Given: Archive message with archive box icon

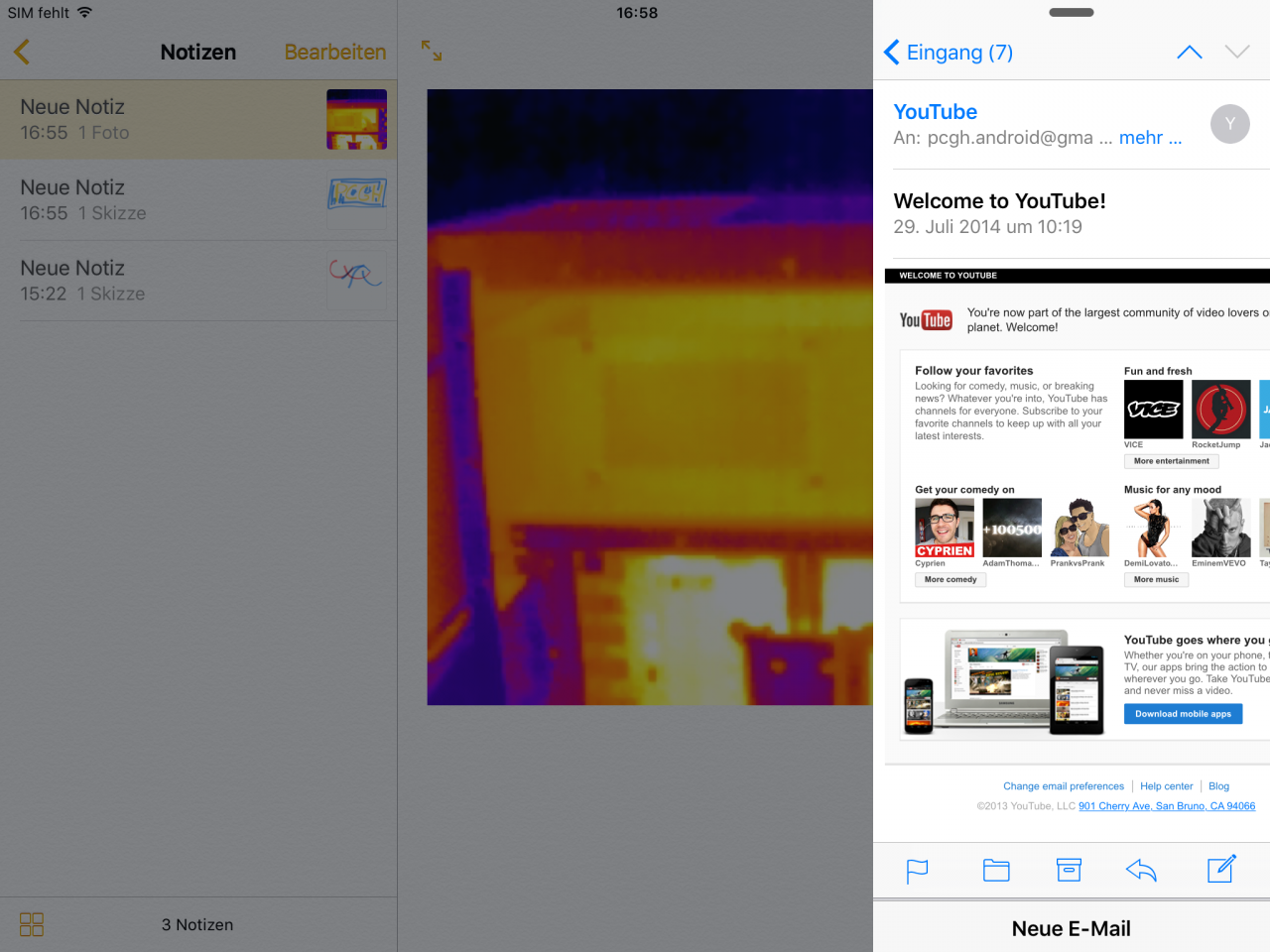Looking at the screenshot, I should [x=1069, y=871].
